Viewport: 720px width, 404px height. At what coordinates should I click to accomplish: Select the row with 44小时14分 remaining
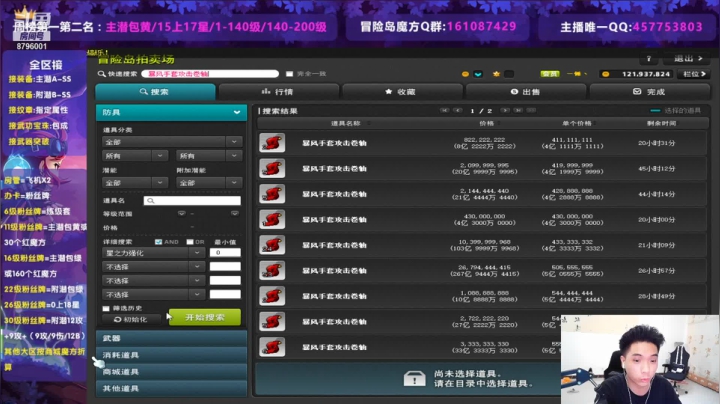[482, 194]
